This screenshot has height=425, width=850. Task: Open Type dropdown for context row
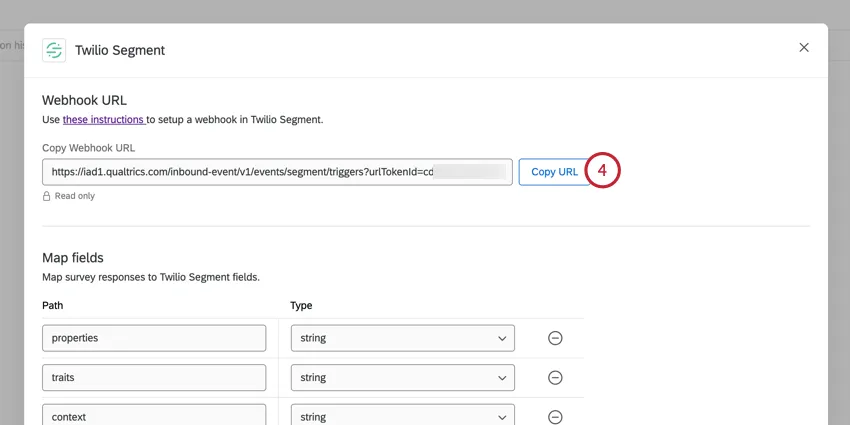(x=402, y=415)
